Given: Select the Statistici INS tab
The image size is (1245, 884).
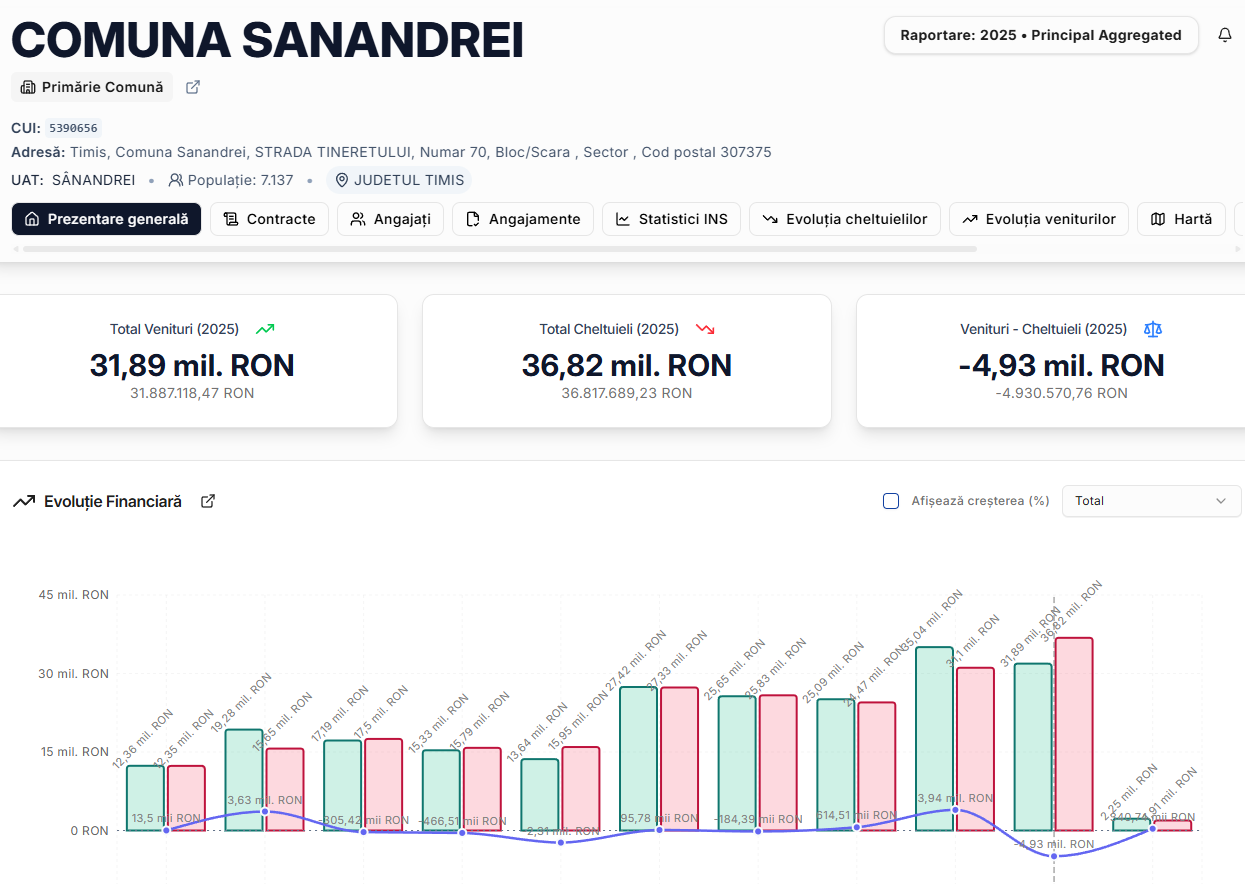Looking at the screenshot, I should [671, 219].
